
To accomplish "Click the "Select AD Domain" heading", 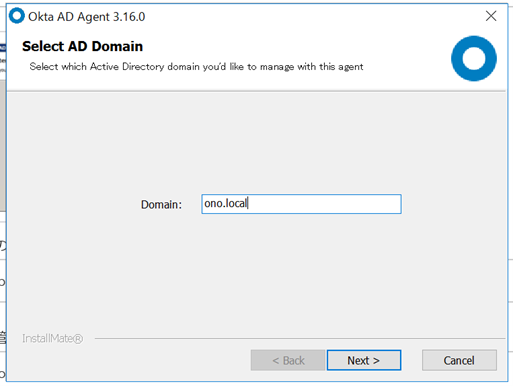I will [82, 46].
